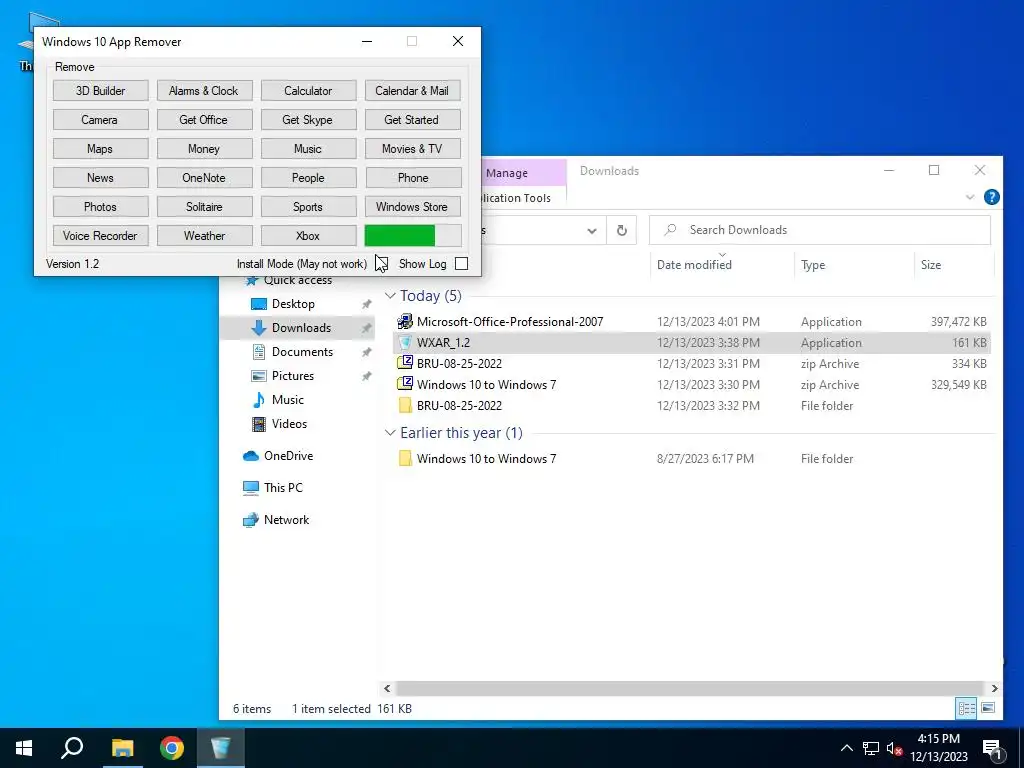The height and width of the screenshot is (768, 1024).
Task: Open File Explorer help icon
Action: coord(991,197)
